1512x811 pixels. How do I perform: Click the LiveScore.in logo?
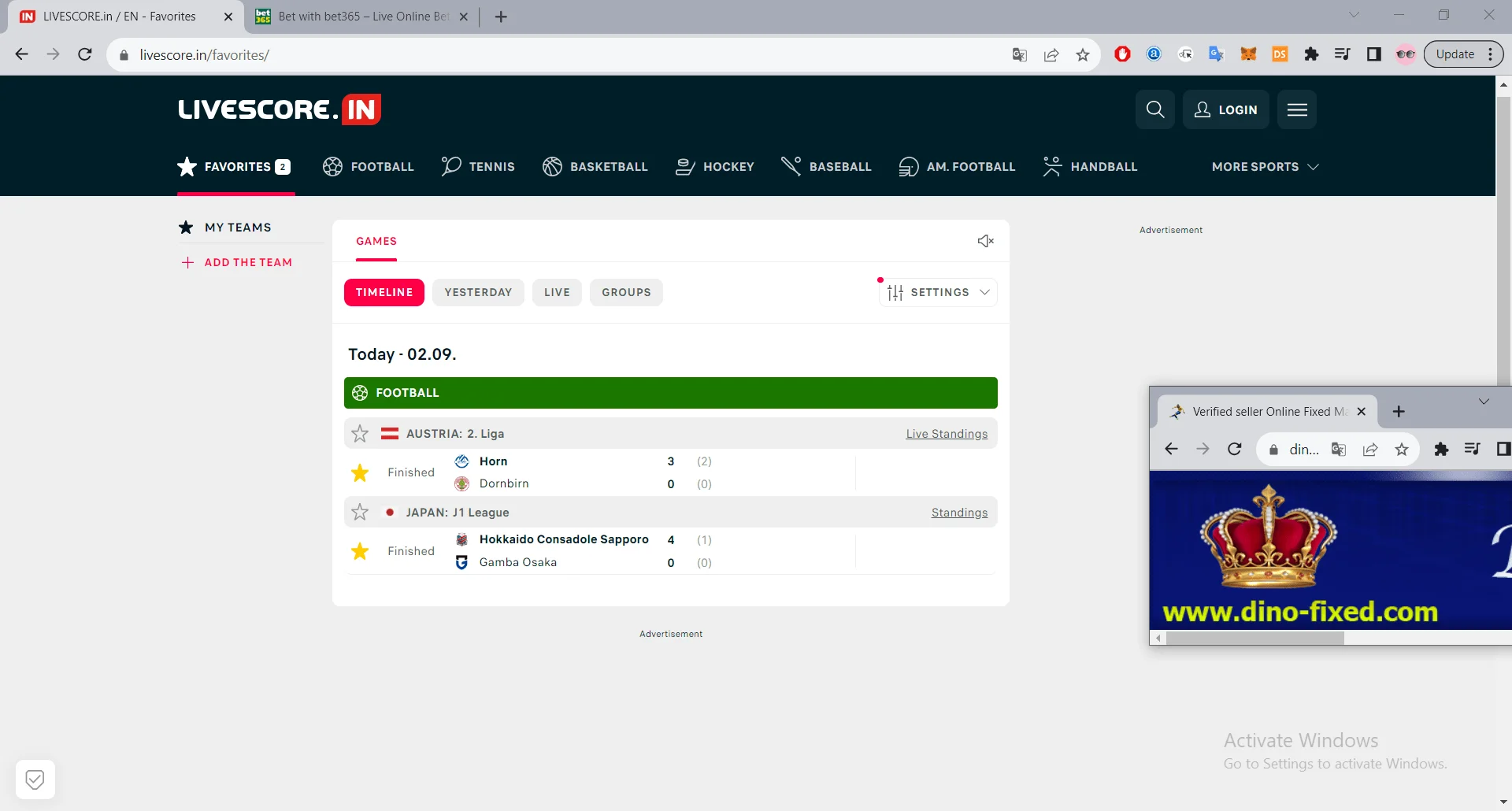coord(280,109)
